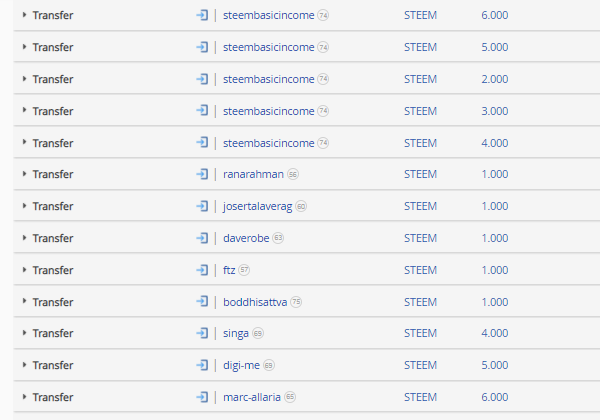Click reputation badge 57 next to ftz
The height and width of the screenshot is (420, 600).
click(x=244, y=270)
